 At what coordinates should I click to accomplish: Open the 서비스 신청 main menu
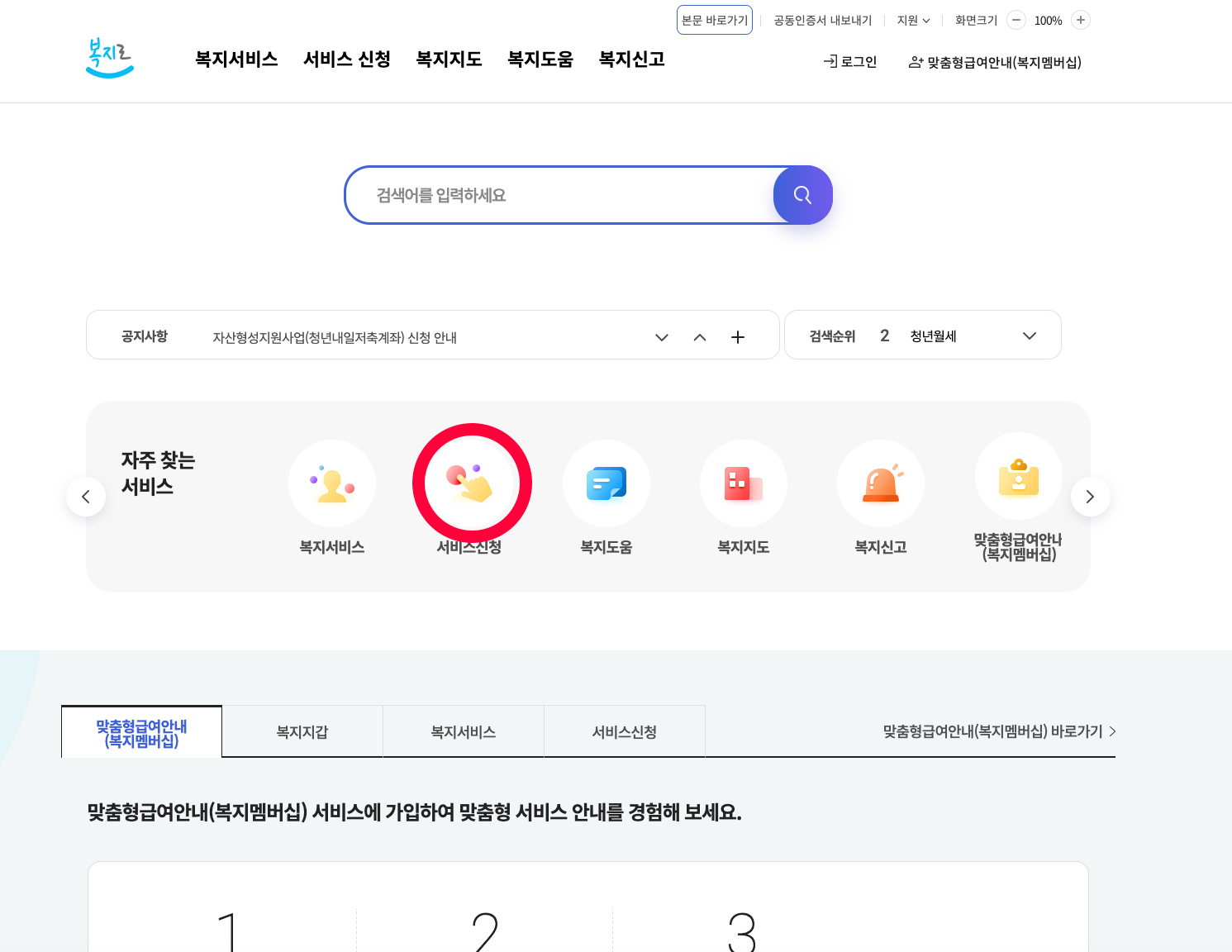347,59
